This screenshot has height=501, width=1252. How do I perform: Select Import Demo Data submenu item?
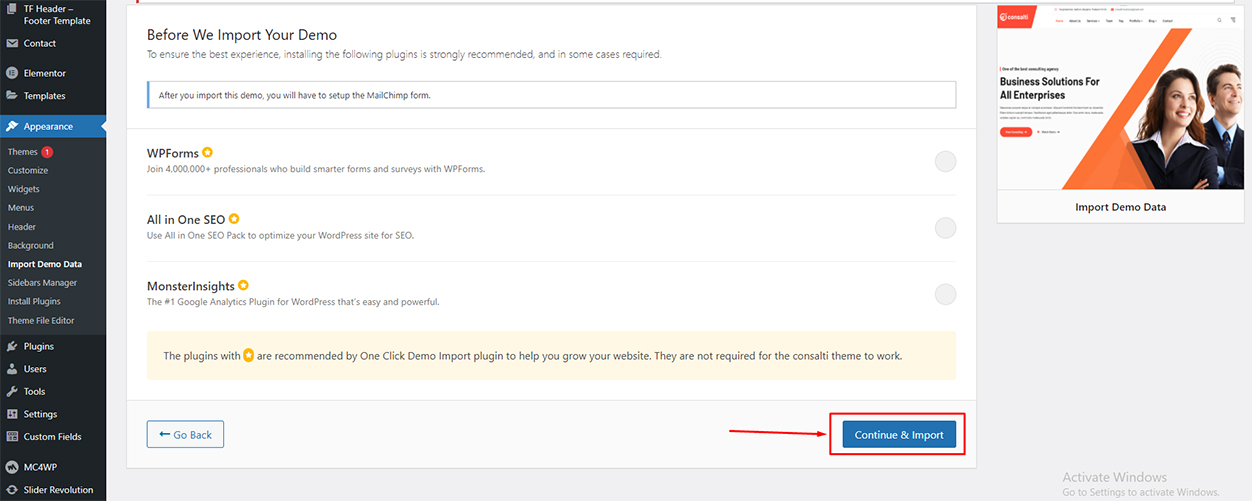pyautogui.click(x=45, y=264)
